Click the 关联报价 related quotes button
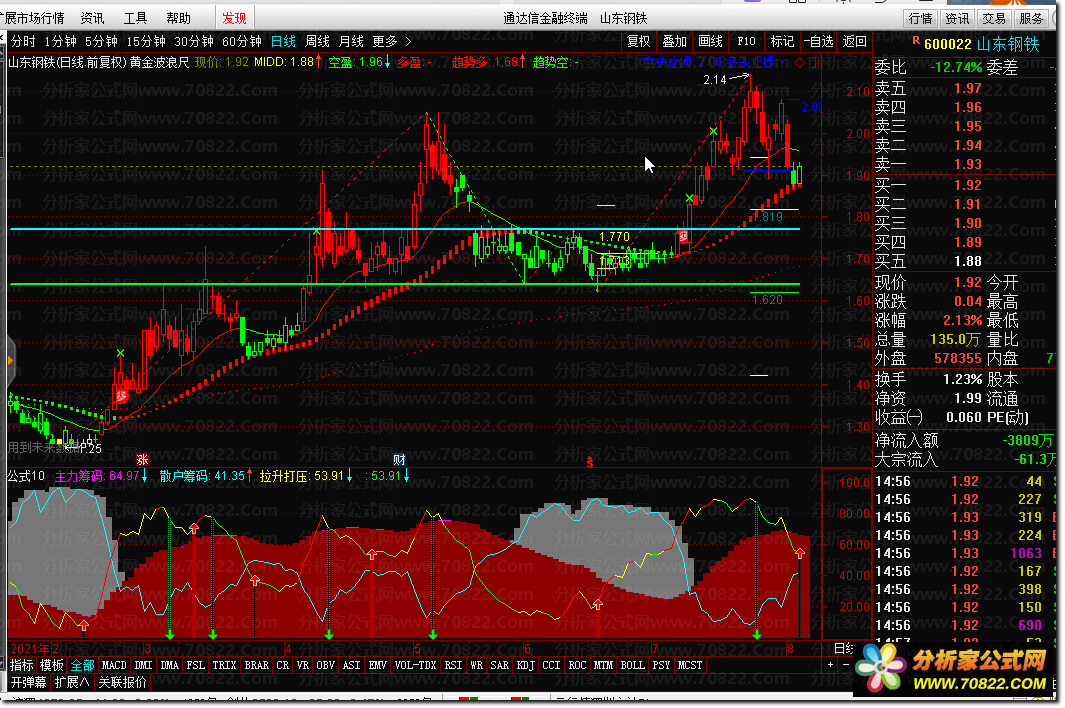Viewport: 1065px width, 708px height. coord(122,682)
